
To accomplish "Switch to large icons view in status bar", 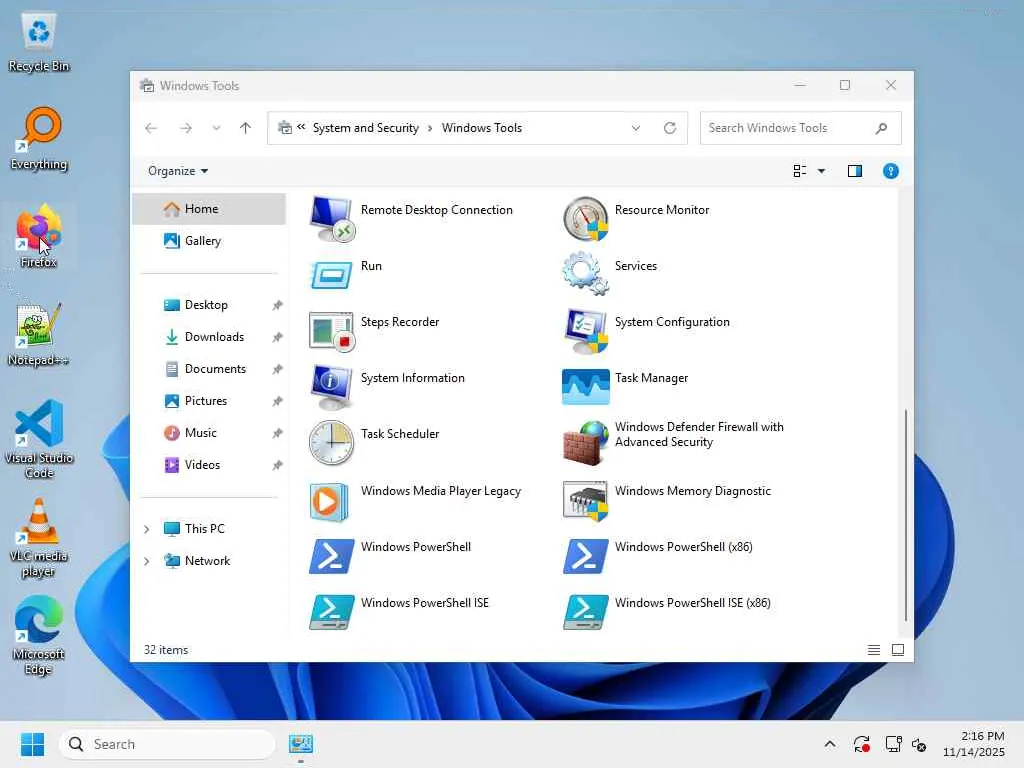I will tap(898, 650).
